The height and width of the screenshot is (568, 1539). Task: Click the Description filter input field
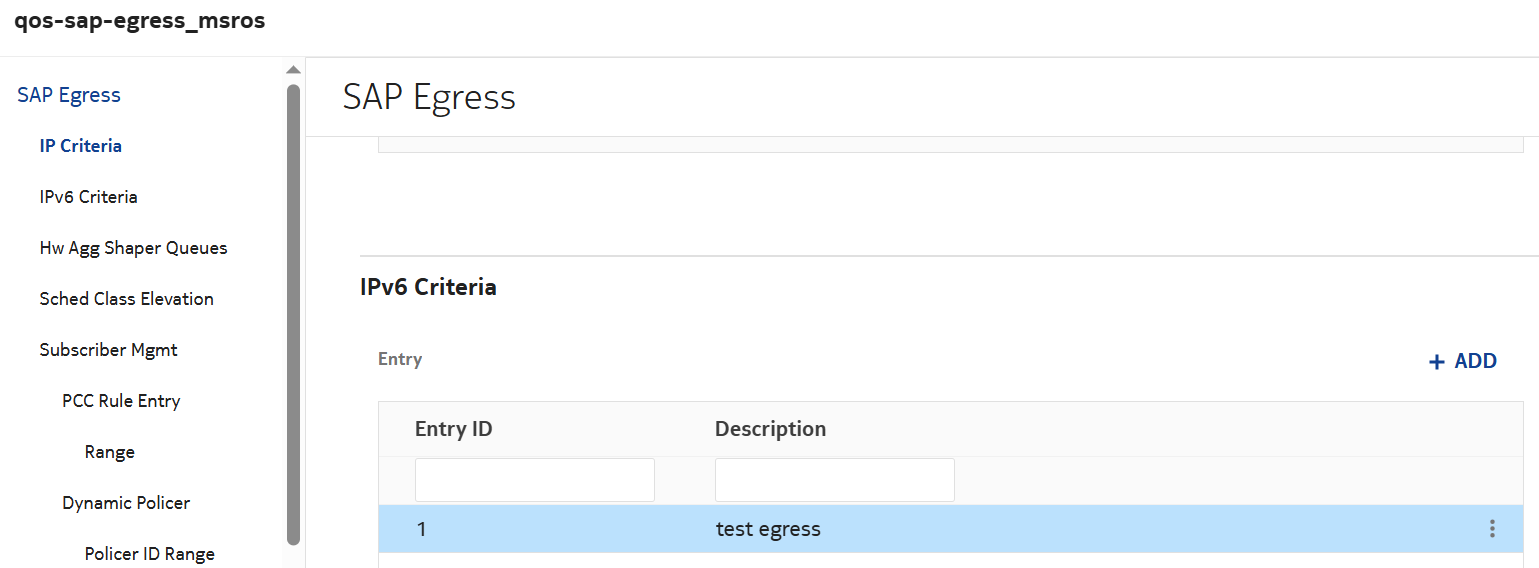pos(834,480)
